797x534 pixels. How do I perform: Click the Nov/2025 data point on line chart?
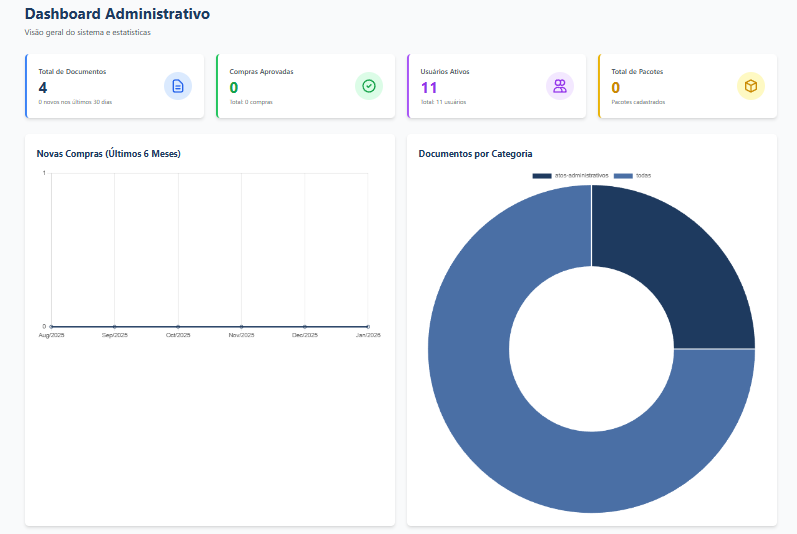pos(242,326)
